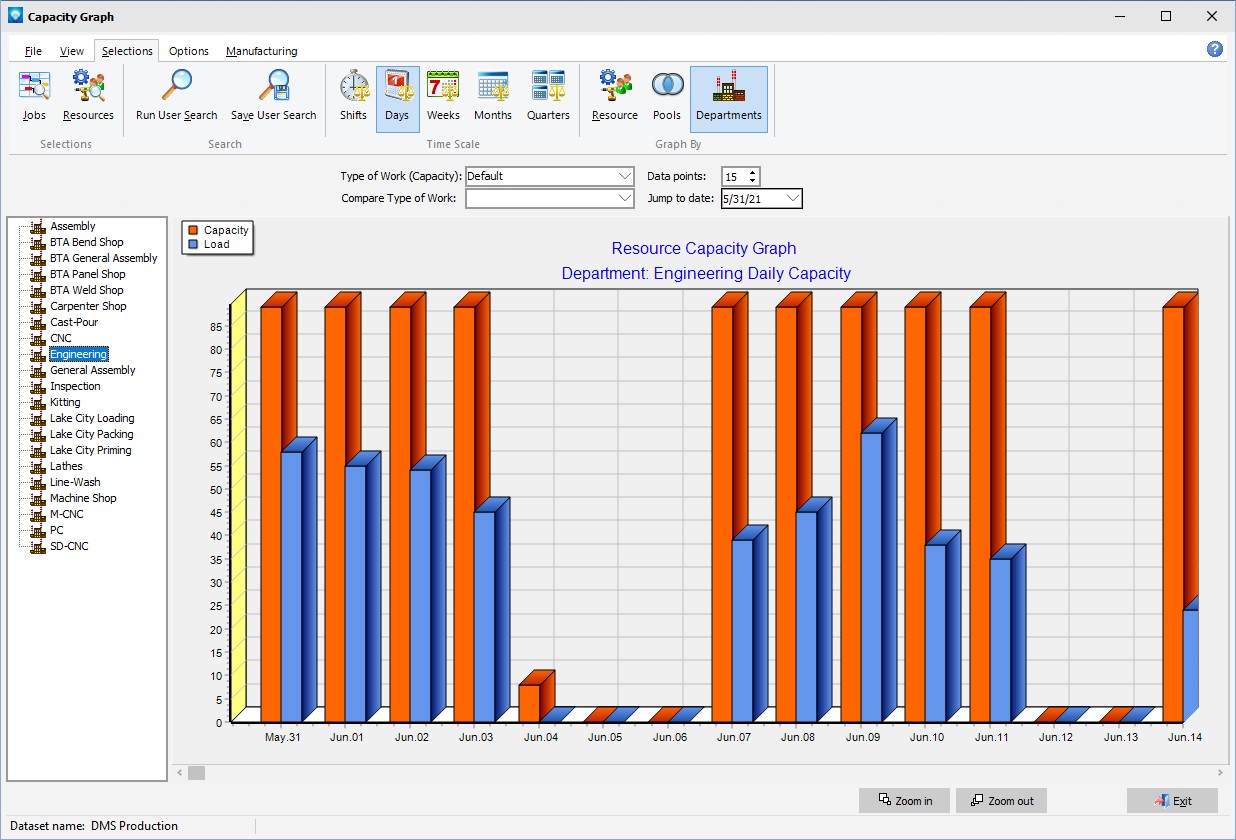The image size is (1236, 840).
Task: Open the Options menu tab
Action: [188, 51]
